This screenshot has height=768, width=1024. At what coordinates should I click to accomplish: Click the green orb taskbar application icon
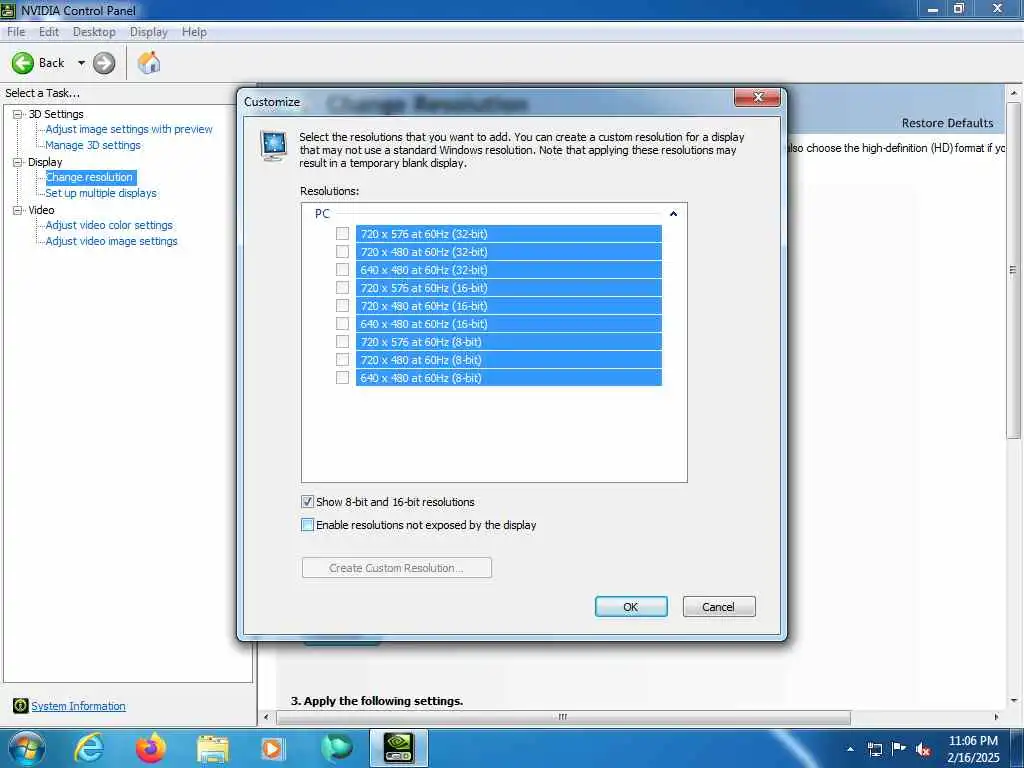336,748
